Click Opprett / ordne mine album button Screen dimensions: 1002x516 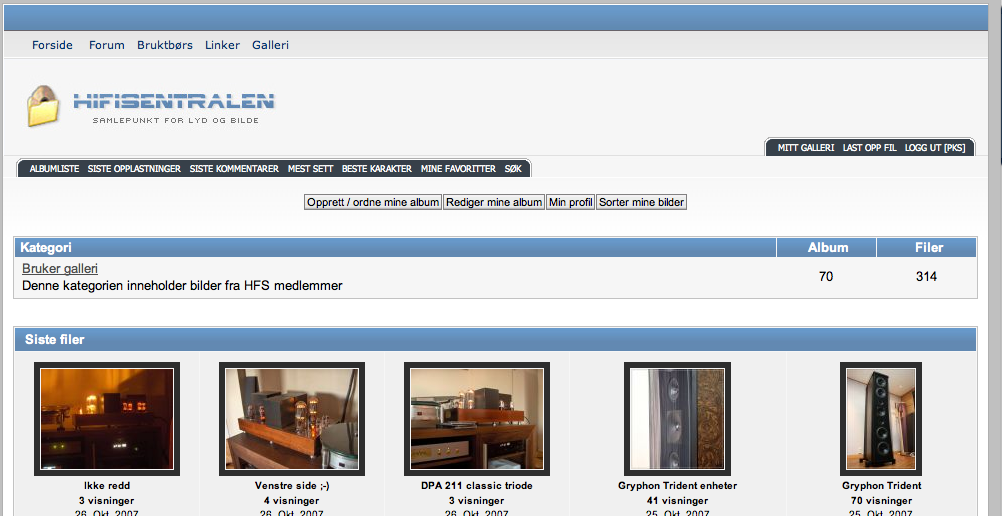tap(373, 202)
